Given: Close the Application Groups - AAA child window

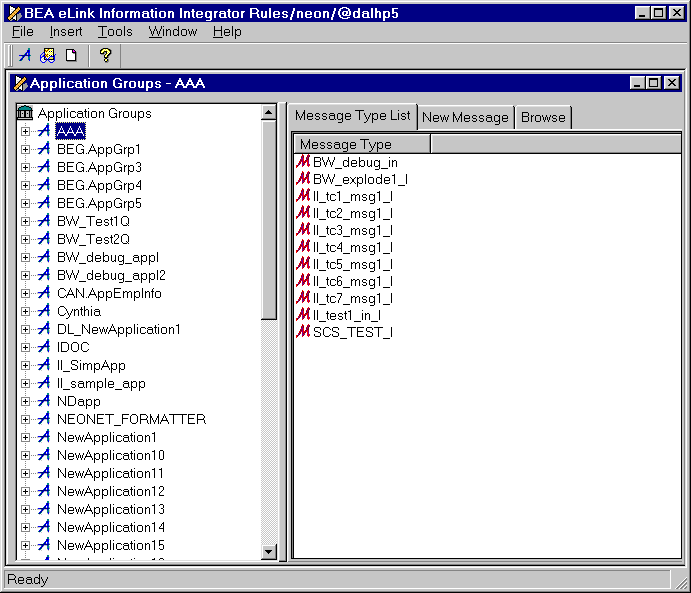Looking at the screenshot, I should 672,83.
